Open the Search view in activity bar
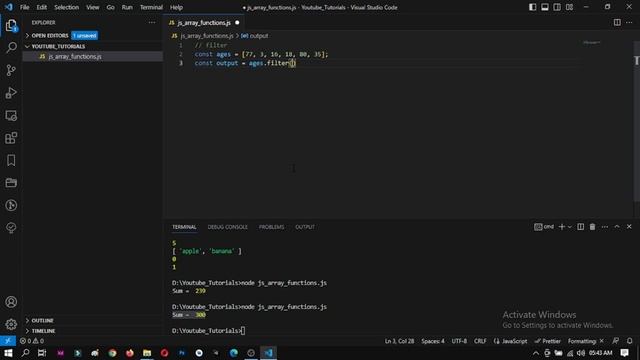The width and height of the screenshot is (640, 360). click(x=11, y=48)
